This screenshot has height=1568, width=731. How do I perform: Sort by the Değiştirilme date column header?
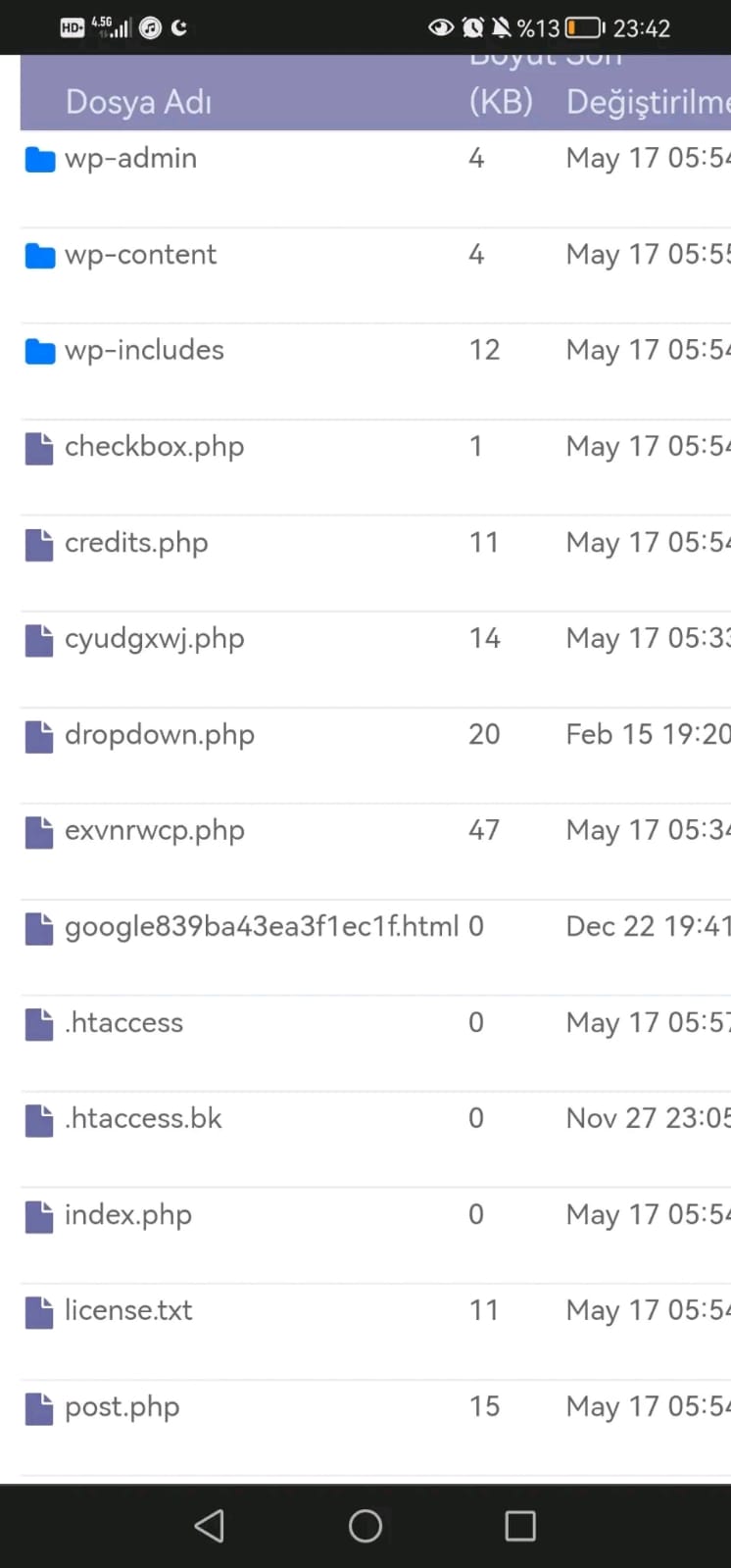tap(648, 102)
